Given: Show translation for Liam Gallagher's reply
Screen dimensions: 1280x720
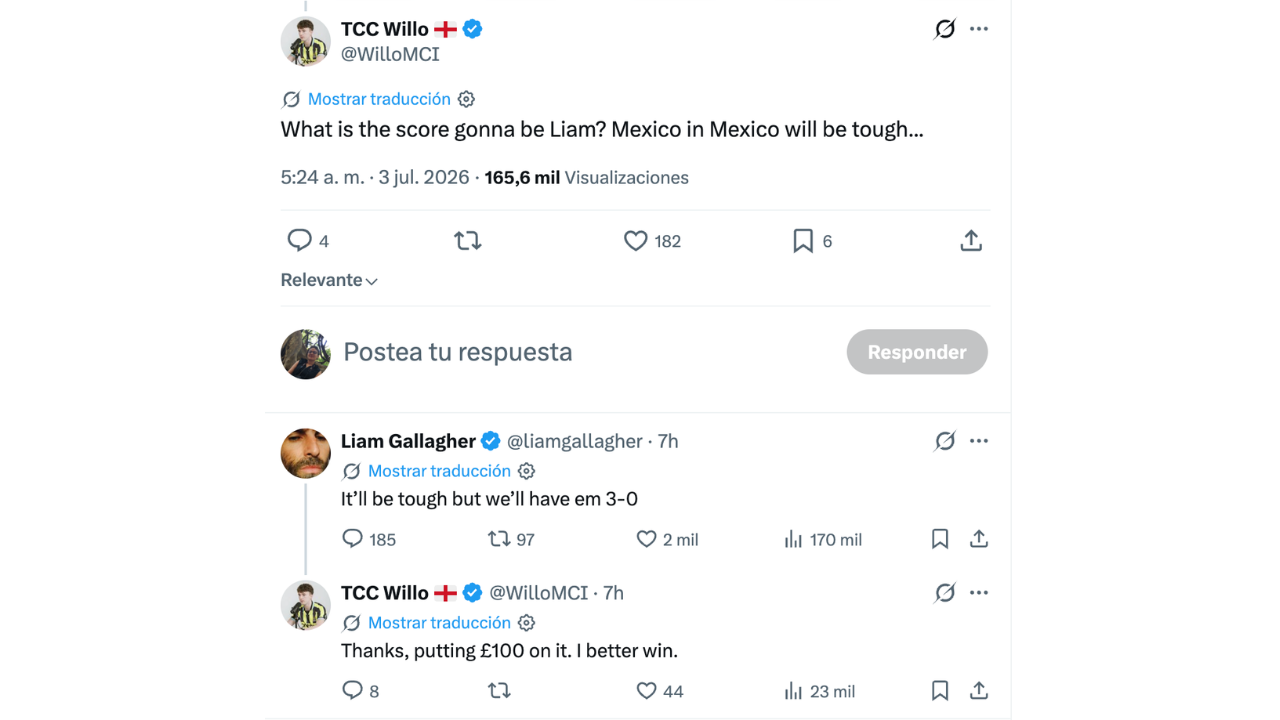Looking at the screenshot, I should [439, 471].
